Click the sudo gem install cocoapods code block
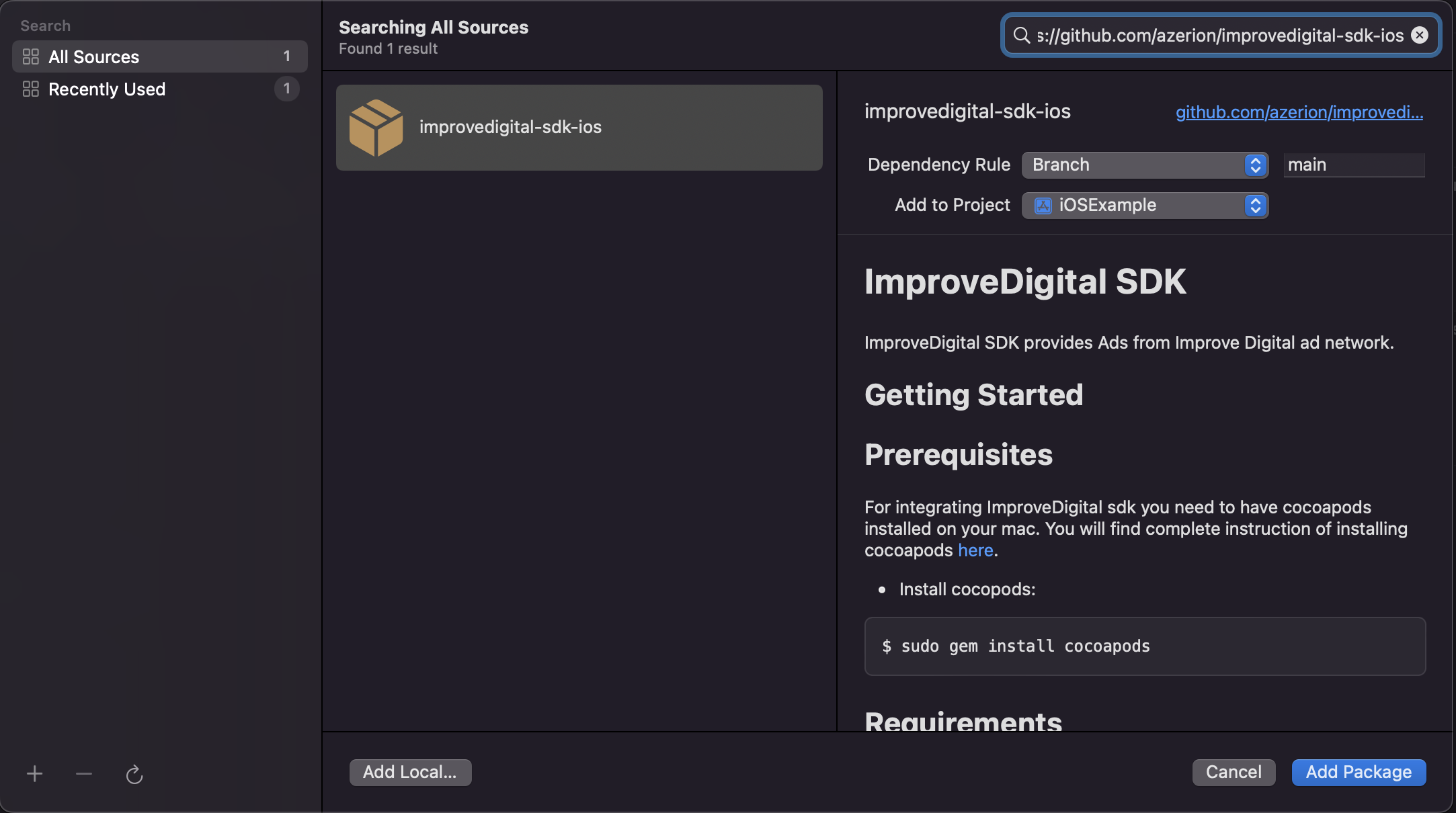 pos(1145,646)
